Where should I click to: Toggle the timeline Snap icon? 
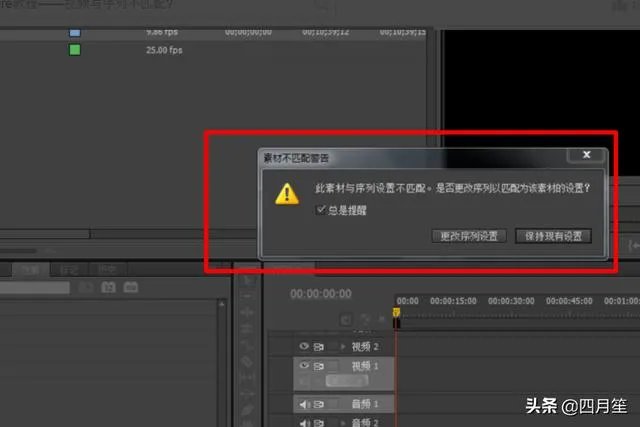pyautogui.click(x=346, y=319)
